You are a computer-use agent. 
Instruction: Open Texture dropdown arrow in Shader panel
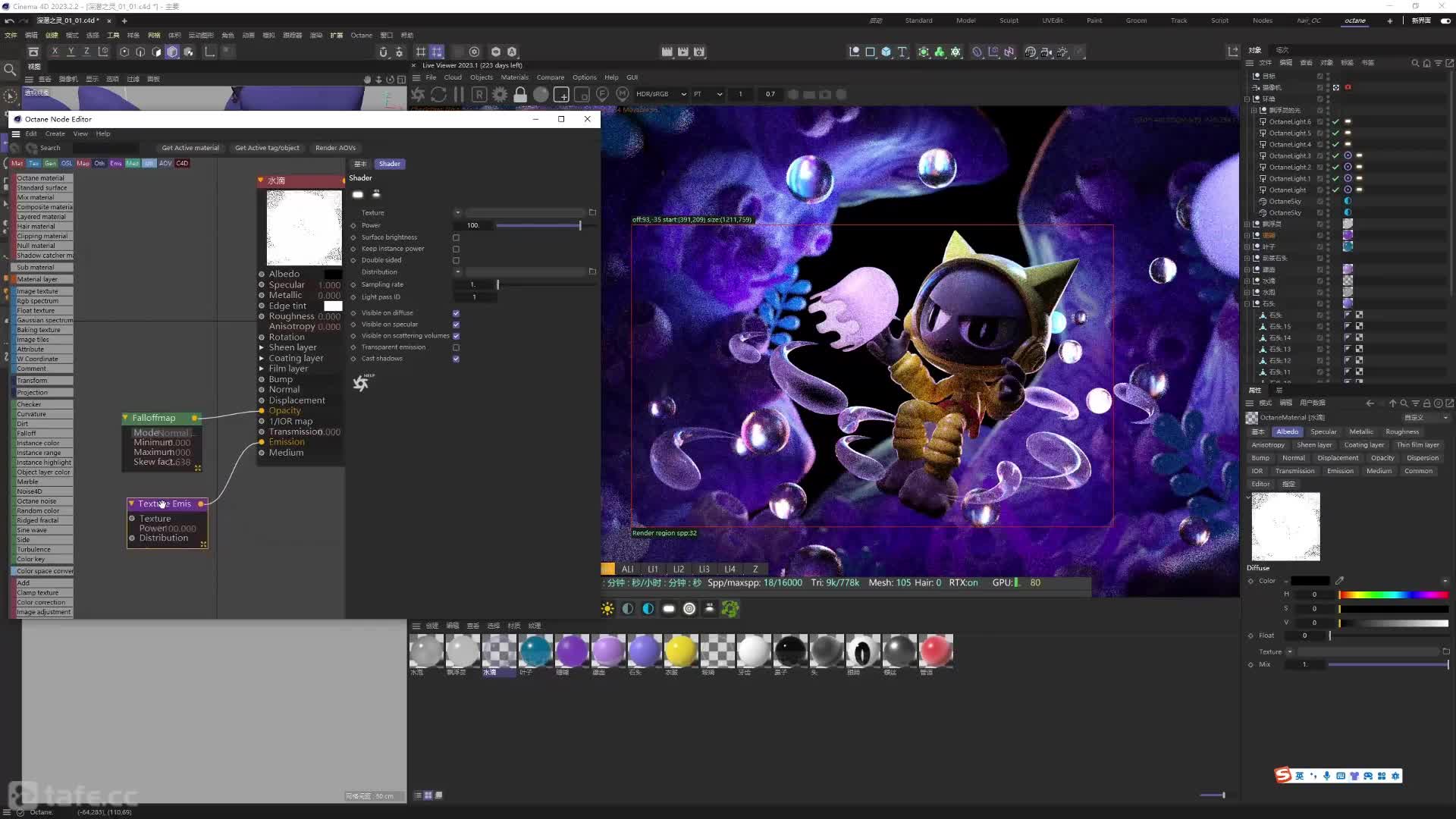(x=457, y=212)
